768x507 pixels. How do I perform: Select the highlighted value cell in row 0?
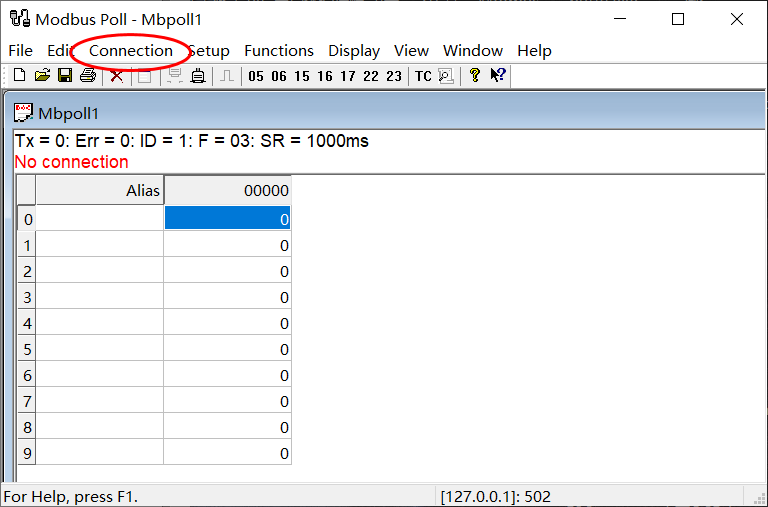pos(227,219)
